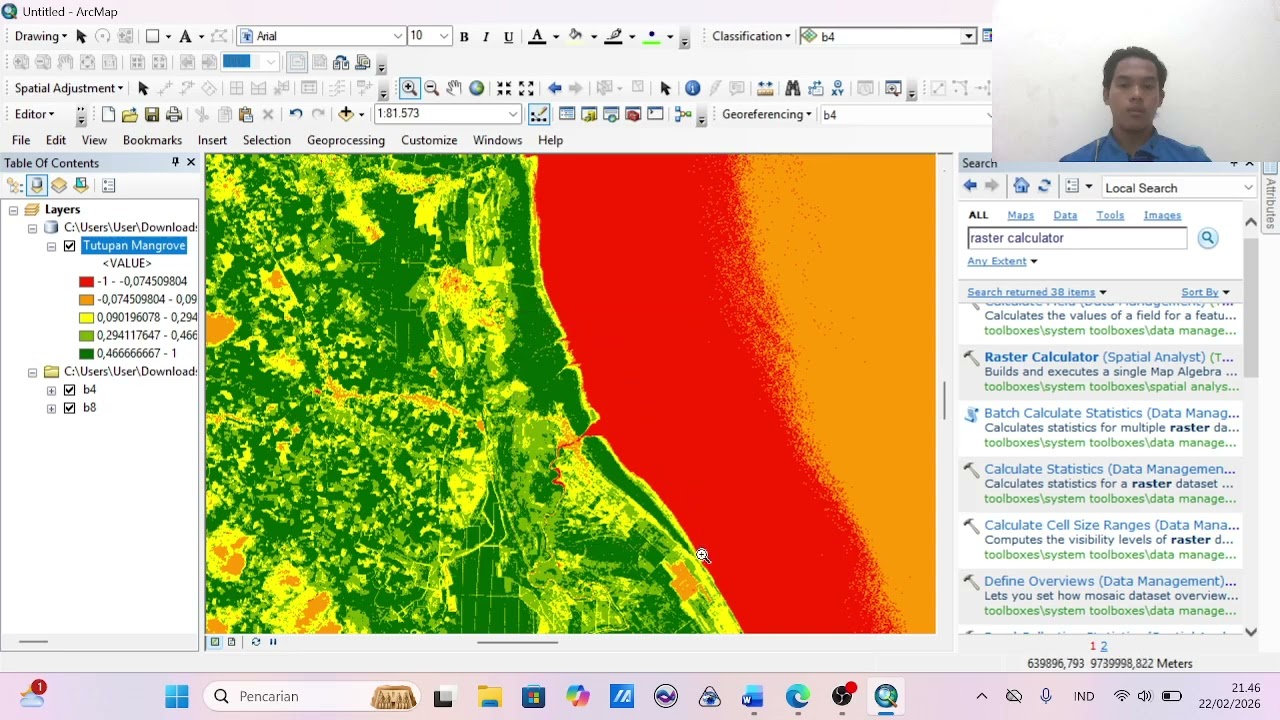Open the Customize menu
This screenshot has height=720, width=1280.
[x=428, y=140]
